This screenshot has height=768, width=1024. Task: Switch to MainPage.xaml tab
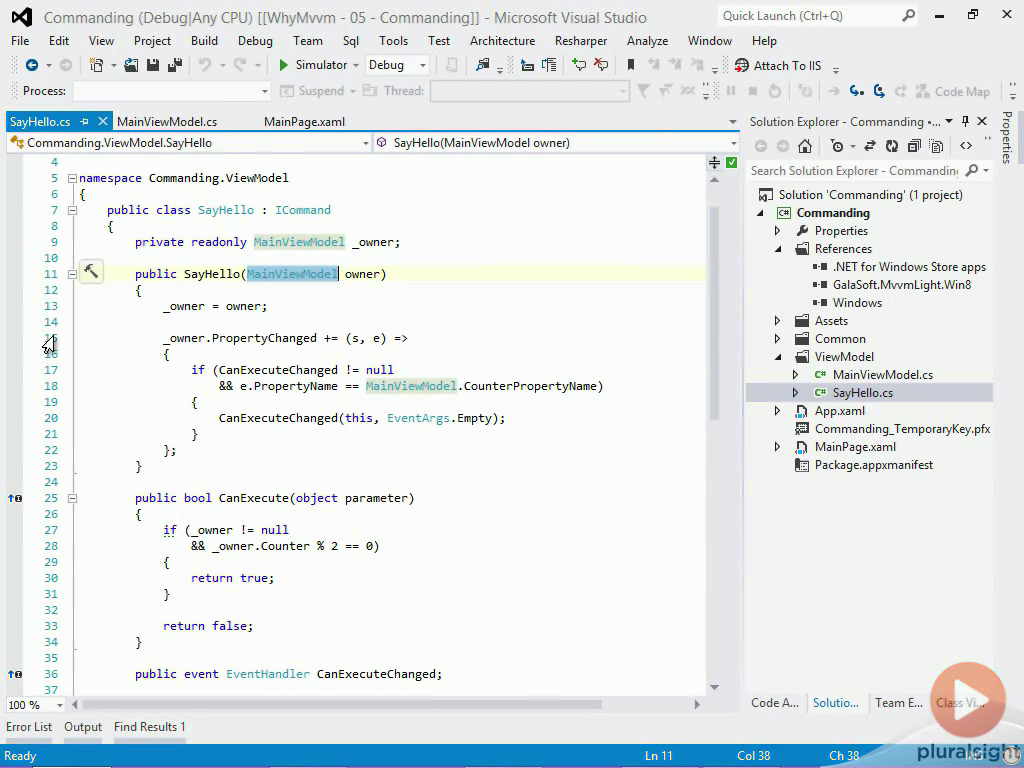tap(304, 121)
